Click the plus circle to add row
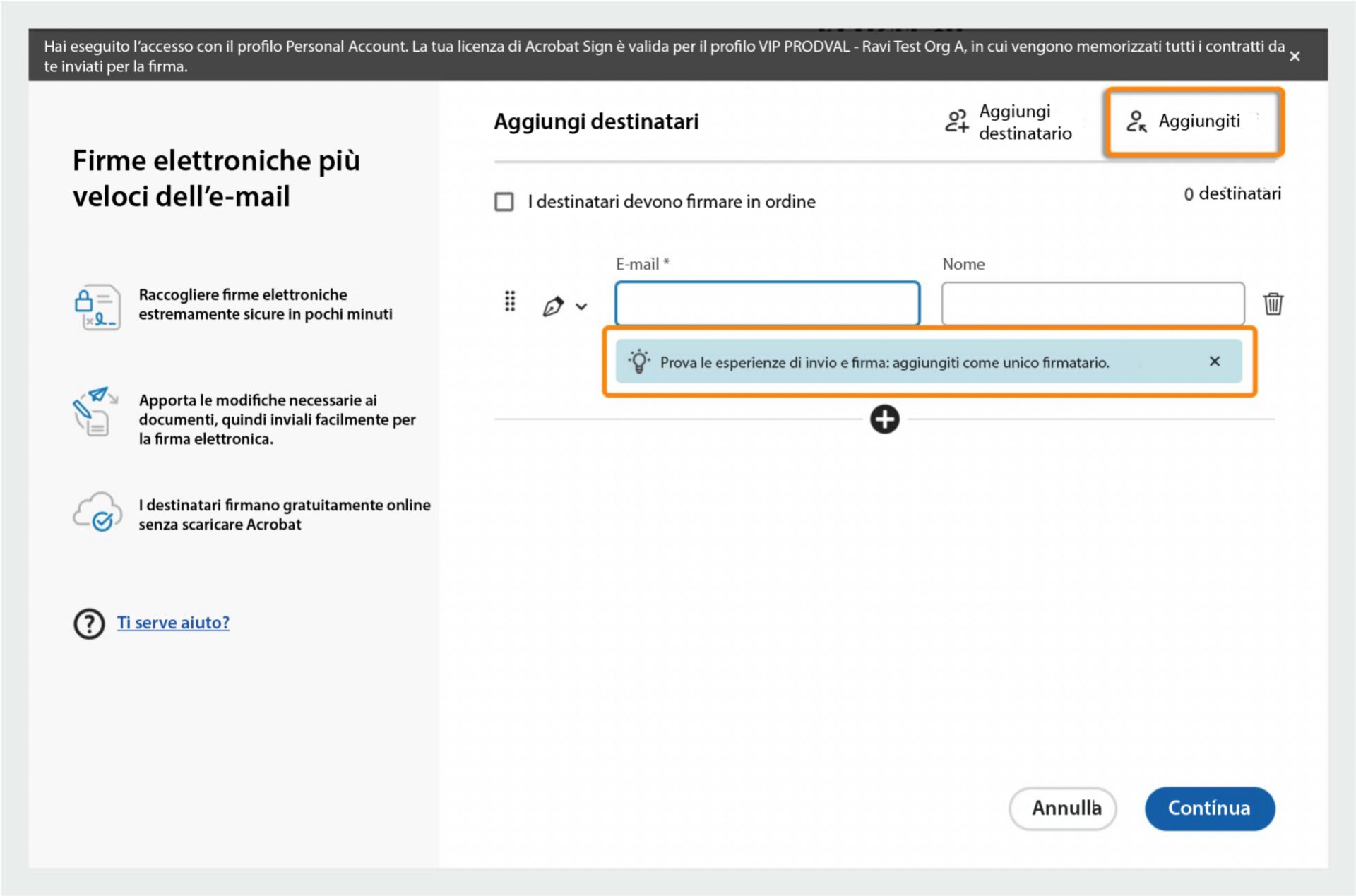Screen dimensions: 1356x896 point(884,419)
